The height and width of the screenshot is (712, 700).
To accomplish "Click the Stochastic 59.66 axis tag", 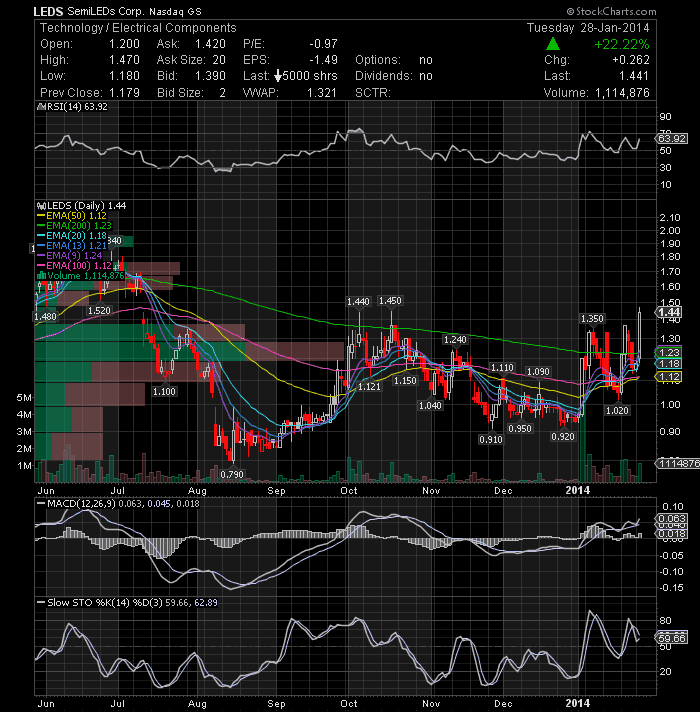I will (x=671, y=638).
